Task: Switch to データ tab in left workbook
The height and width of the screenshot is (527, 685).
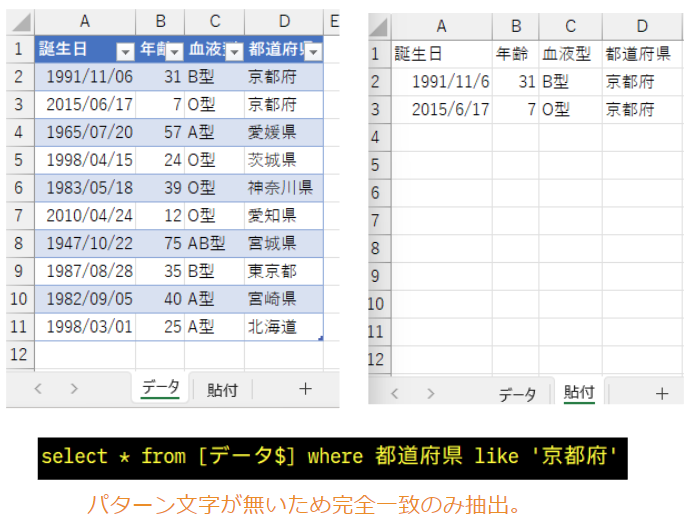Action: point(160,388)
